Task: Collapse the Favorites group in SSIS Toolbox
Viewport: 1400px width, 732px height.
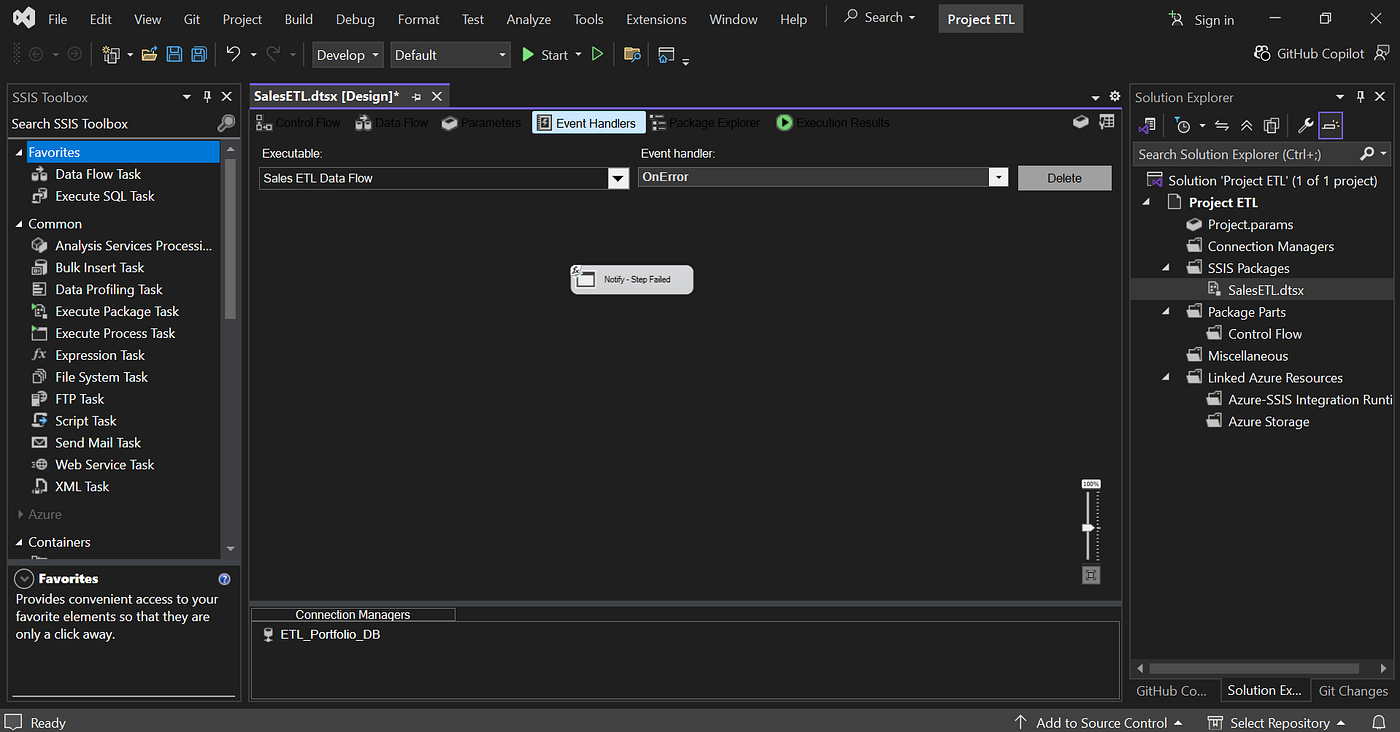Action: 19,152
